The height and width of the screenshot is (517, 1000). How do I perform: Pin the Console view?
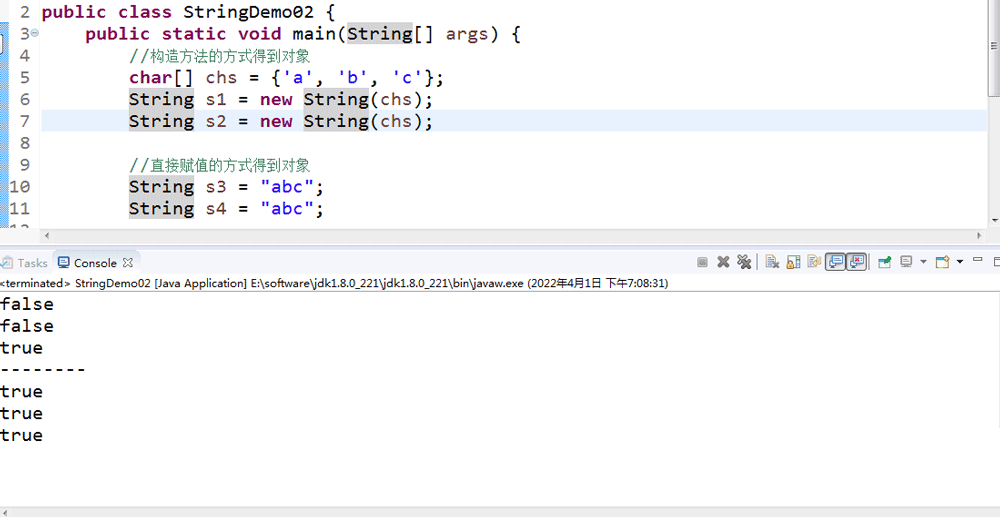[x=885, y=262]
